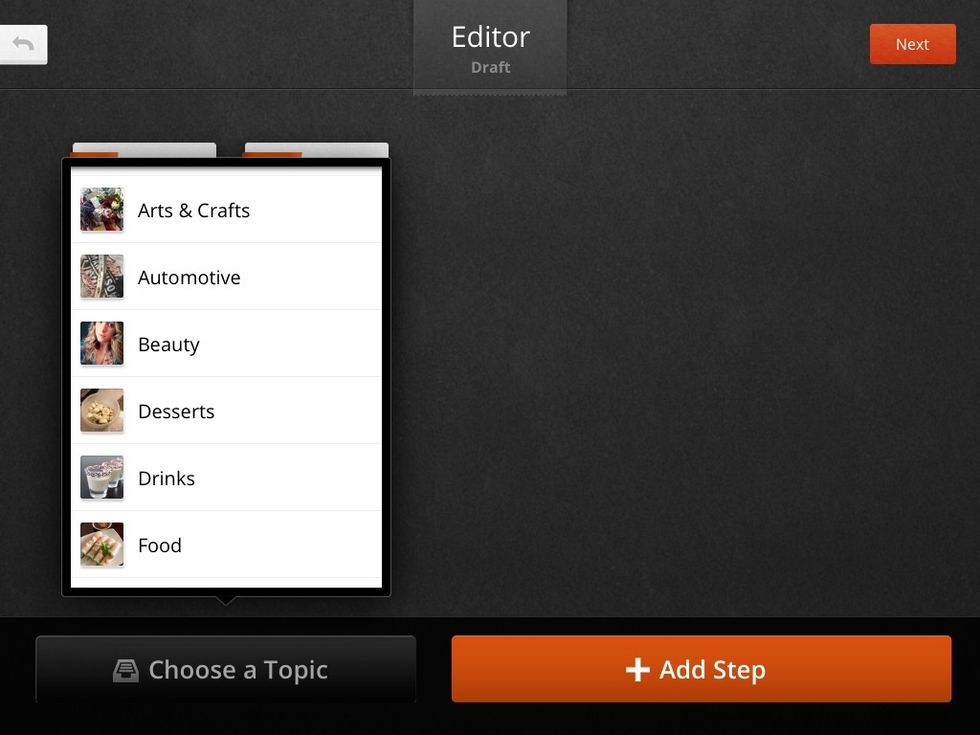
Task: Select the Automotive topic
Action: [226, 277]
